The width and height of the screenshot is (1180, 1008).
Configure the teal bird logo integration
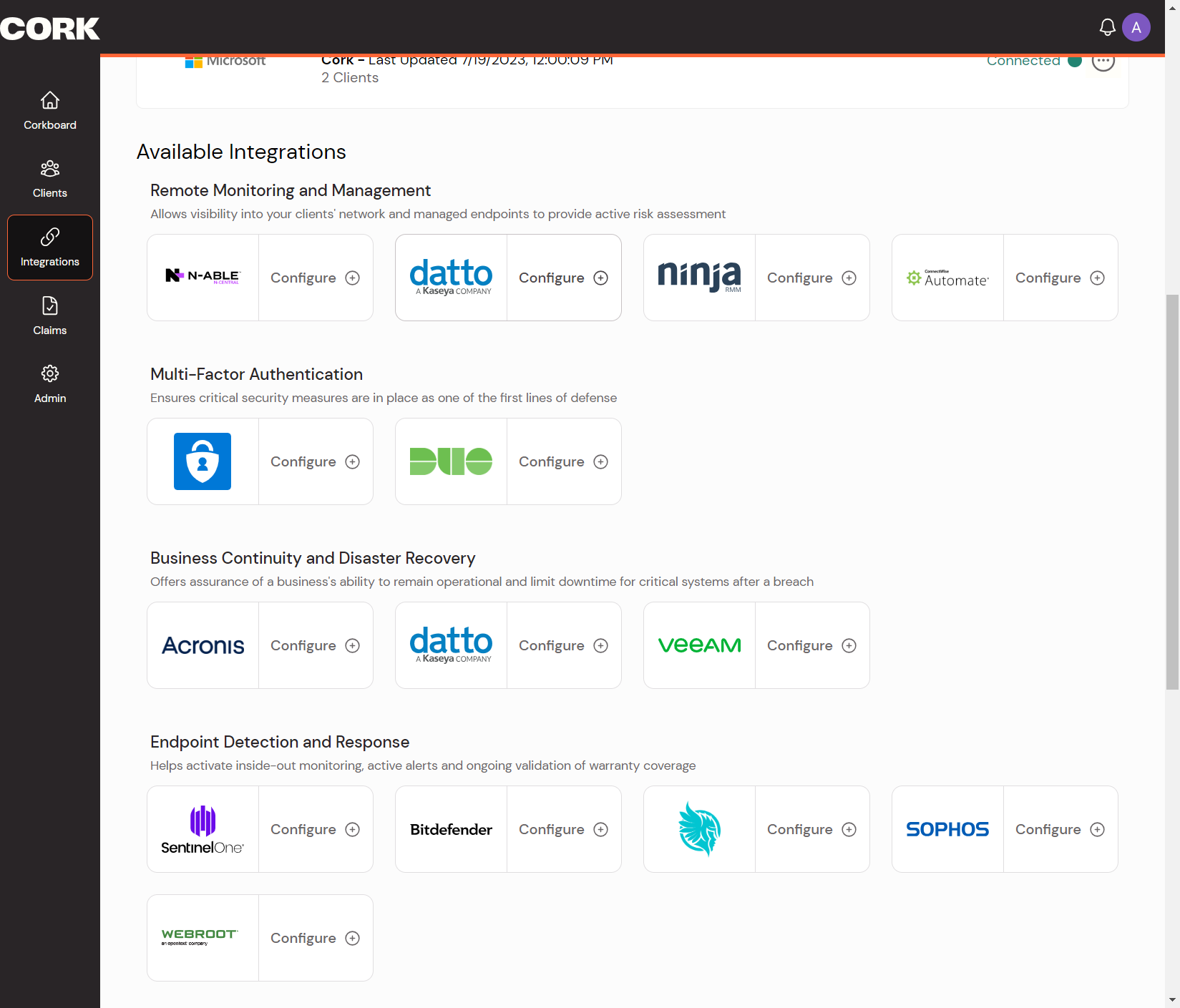(811, 829)
